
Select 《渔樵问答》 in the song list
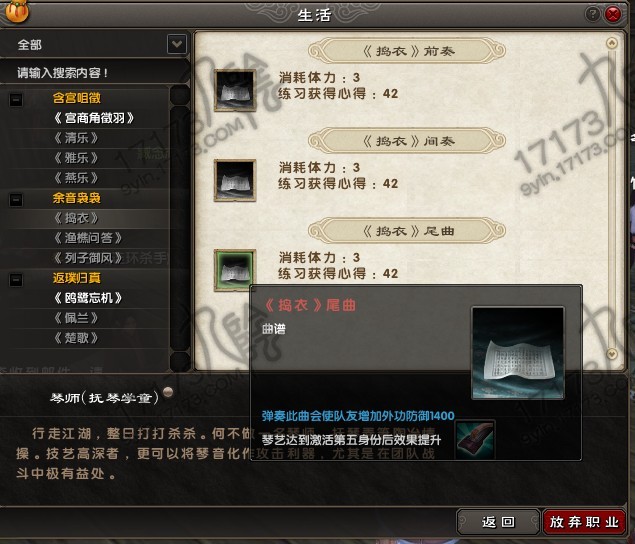88,238
